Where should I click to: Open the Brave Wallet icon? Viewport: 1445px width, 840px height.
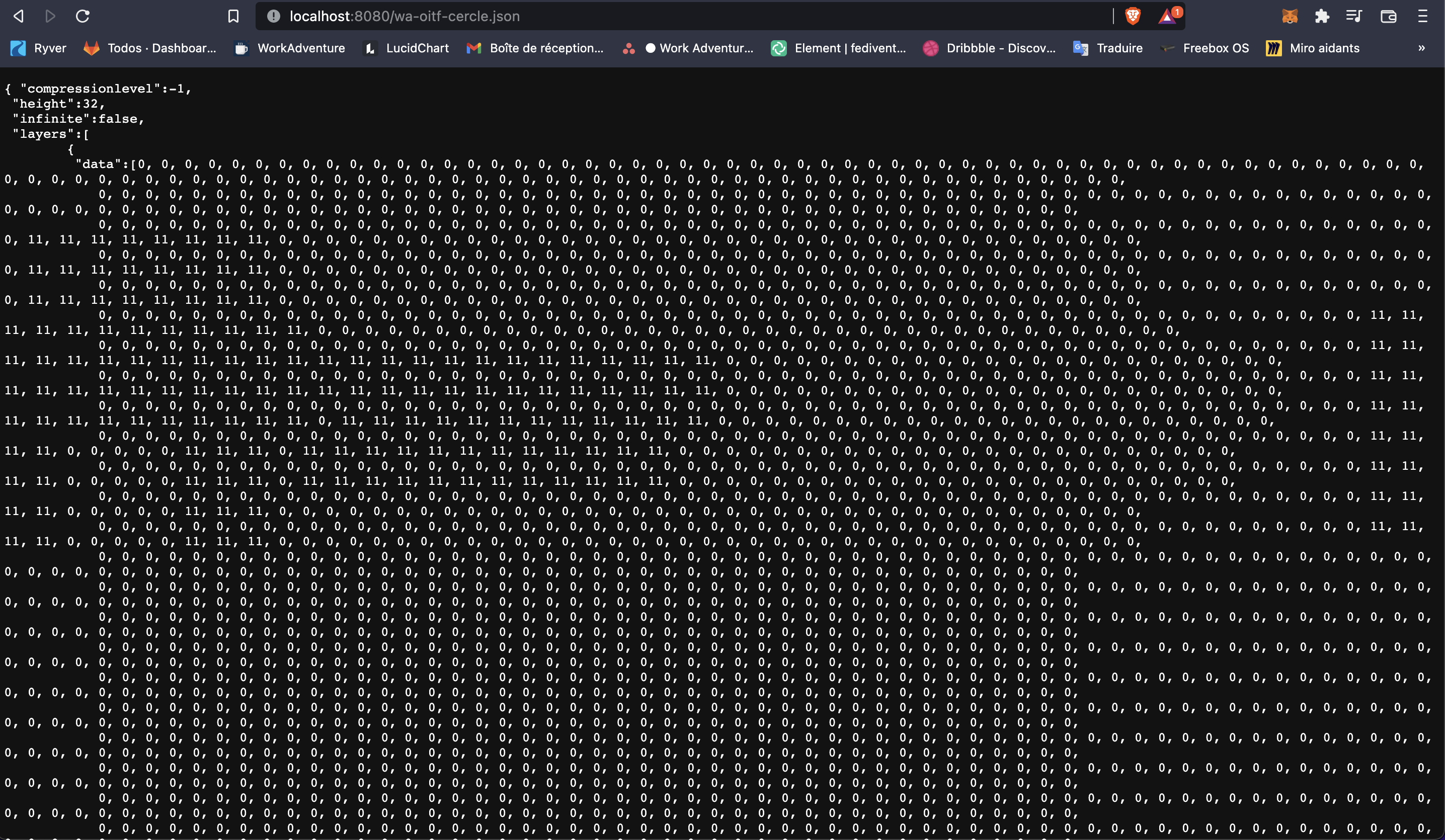(x=1388, y=16)
